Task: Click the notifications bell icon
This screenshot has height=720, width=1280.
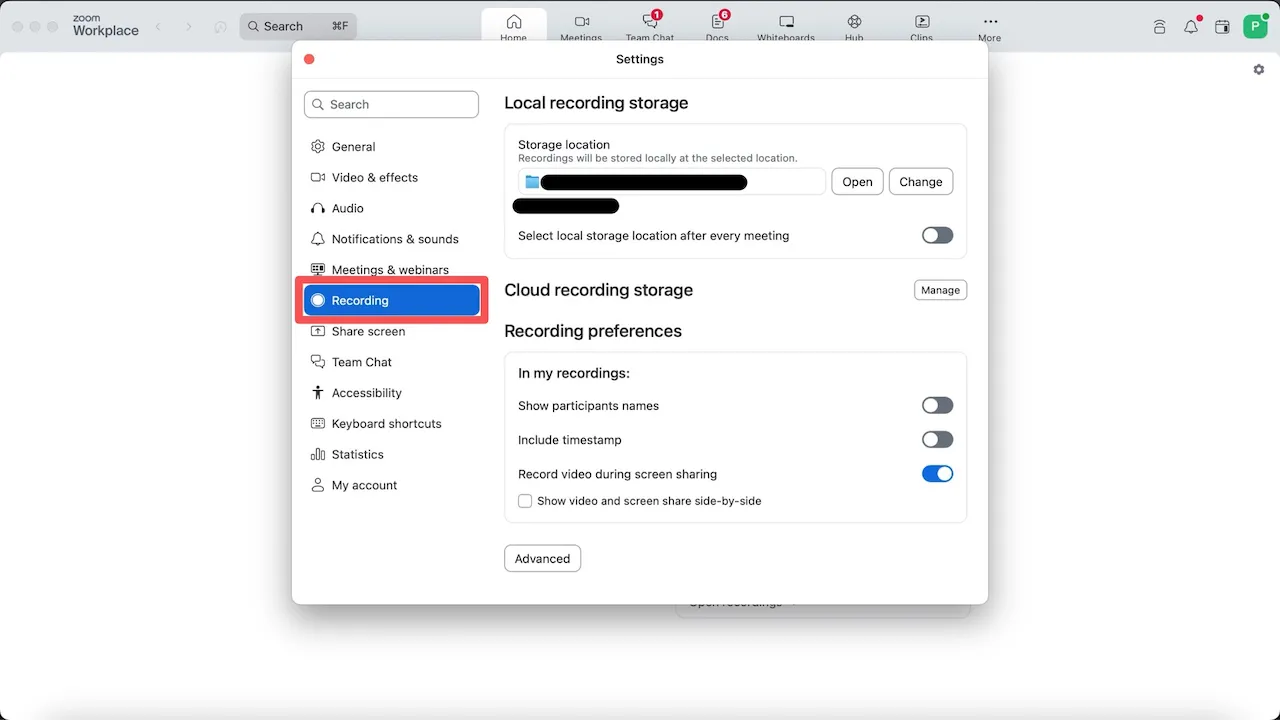Action: tap(1190, 27)
